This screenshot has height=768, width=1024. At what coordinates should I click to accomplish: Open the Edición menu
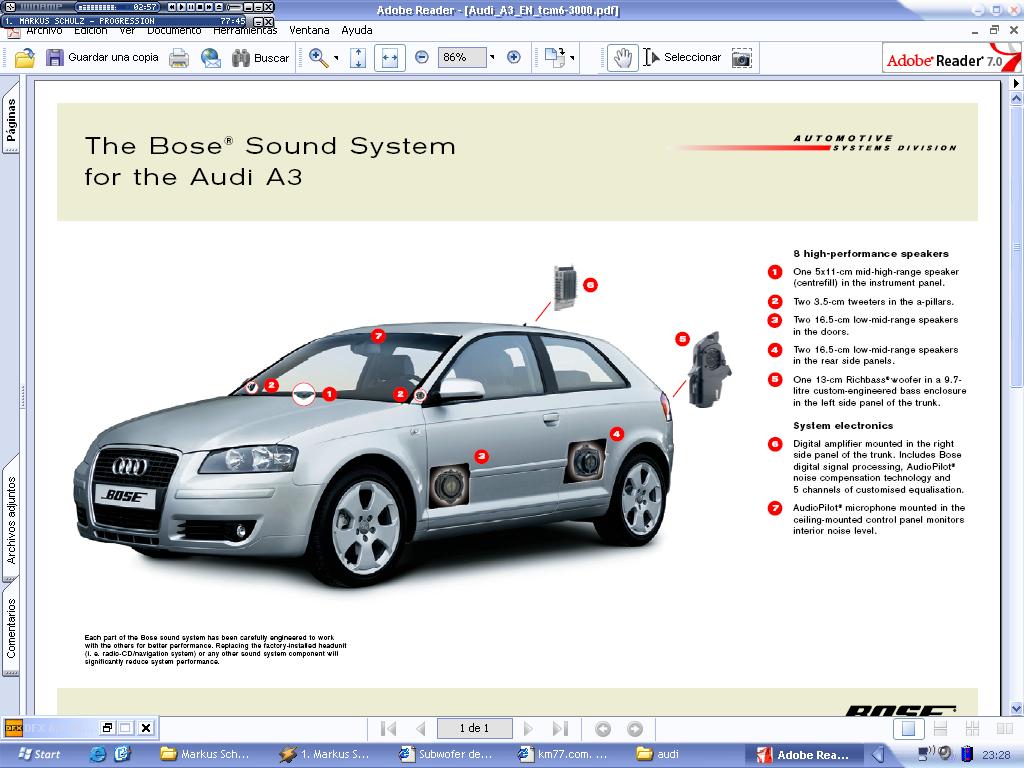pyautogui.click(x=91, y=31)
